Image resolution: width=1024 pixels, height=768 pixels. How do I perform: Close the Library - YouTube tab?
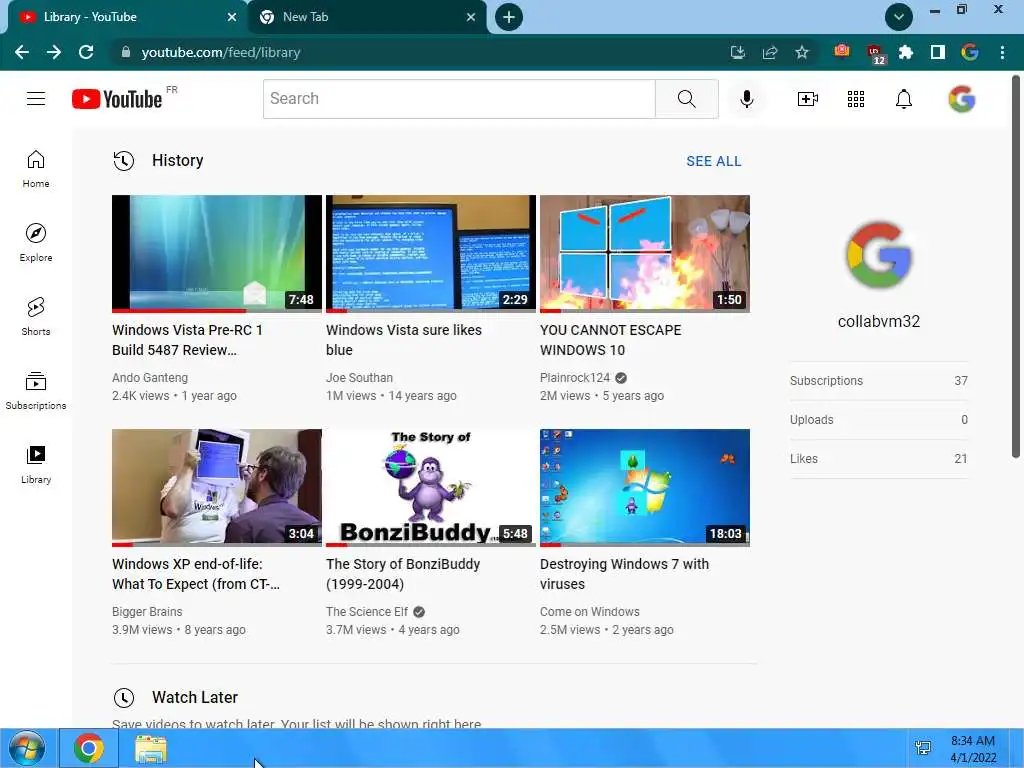[232, 17]
